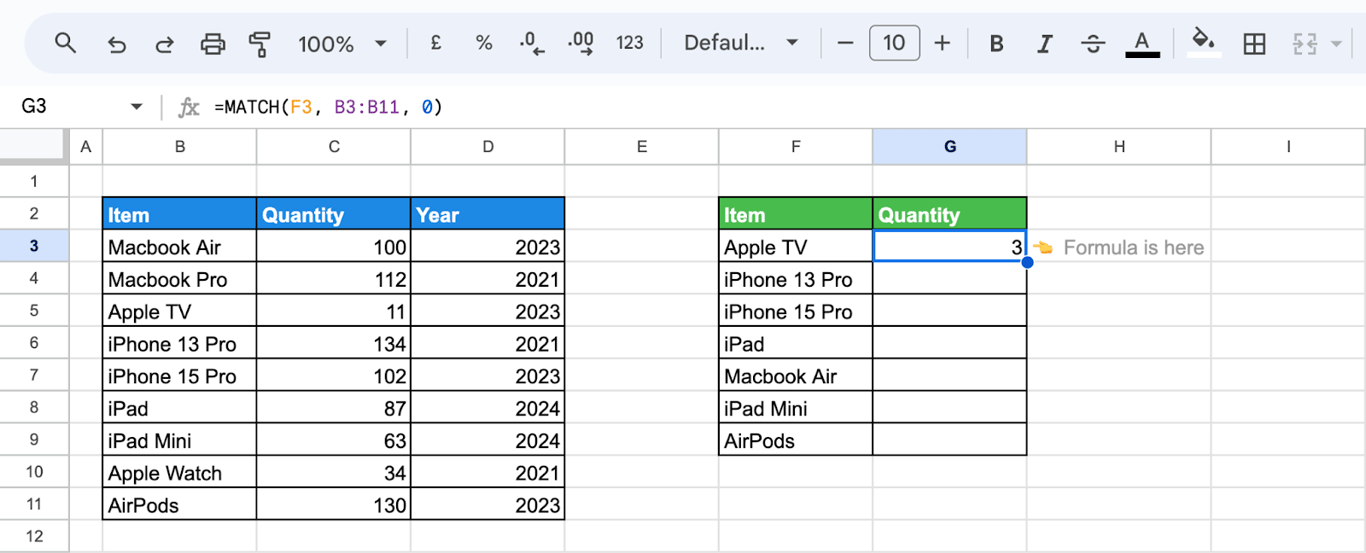Viewport: 1366px width, 553px height.
Task: Click the merge cells icon
Action: point(1305,43)
